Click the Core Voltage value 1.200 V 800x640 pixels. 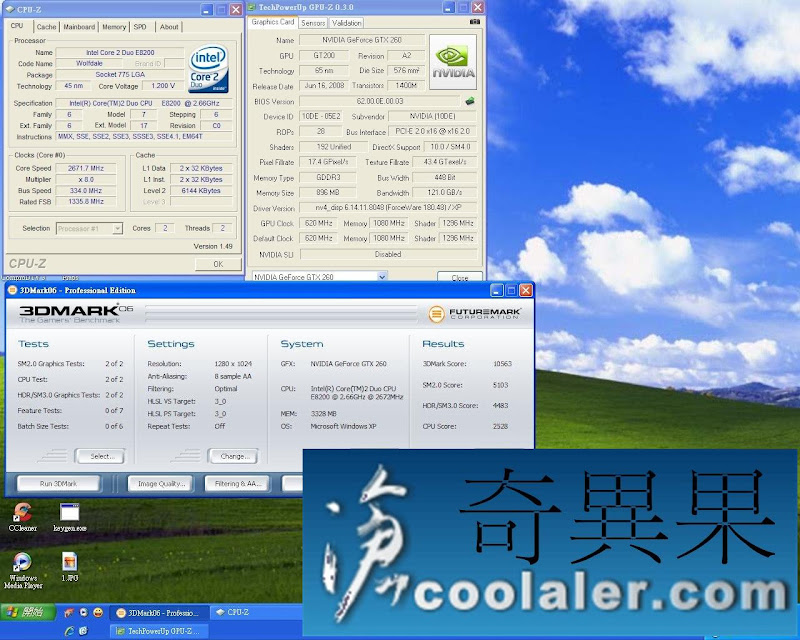pyautogui.click(x=163, y=86)
